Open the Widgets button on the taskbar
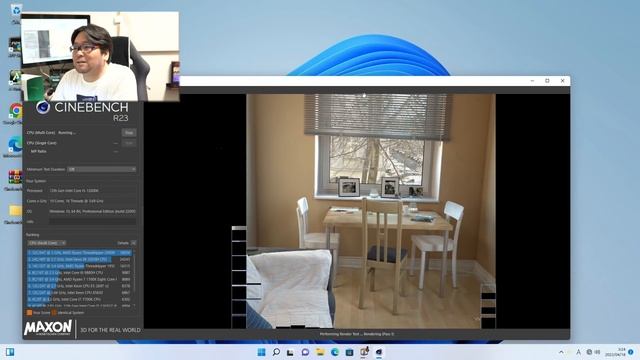The height and width of the screenshot is (360, 640). (x=10, y=352)
